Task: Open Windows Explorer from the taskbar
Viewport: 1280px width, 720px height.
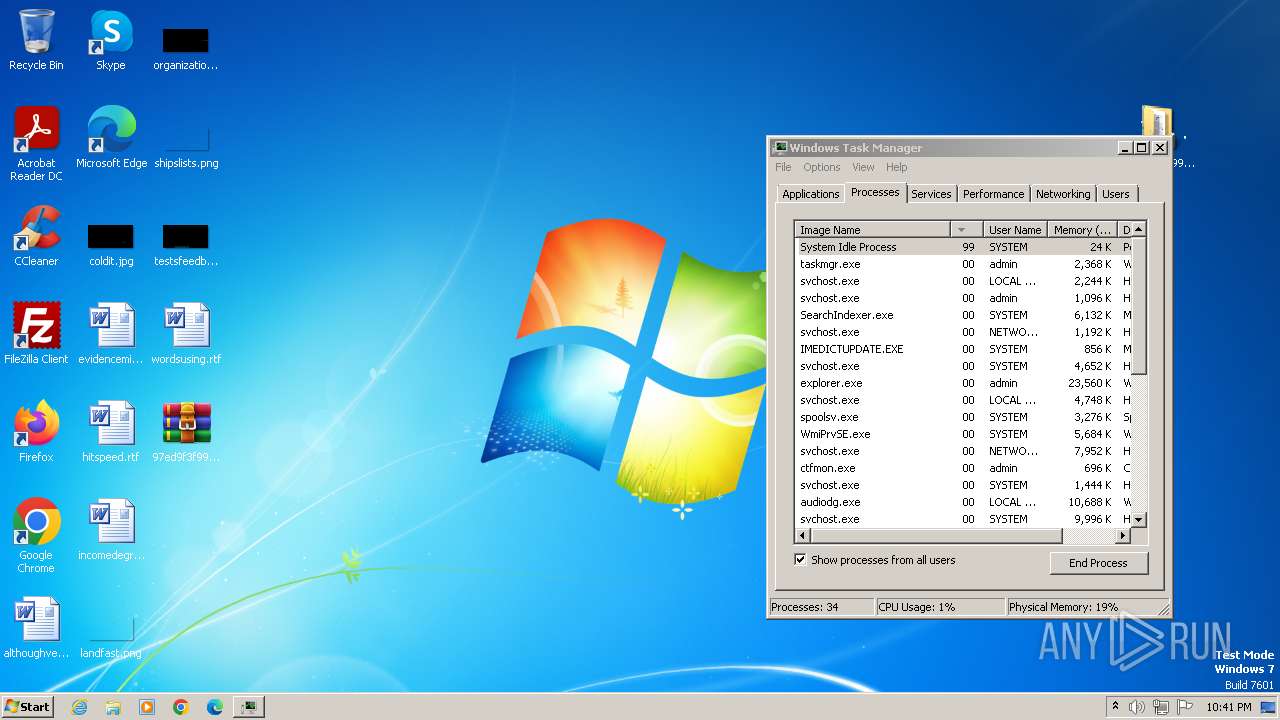Action: [113, 707]
